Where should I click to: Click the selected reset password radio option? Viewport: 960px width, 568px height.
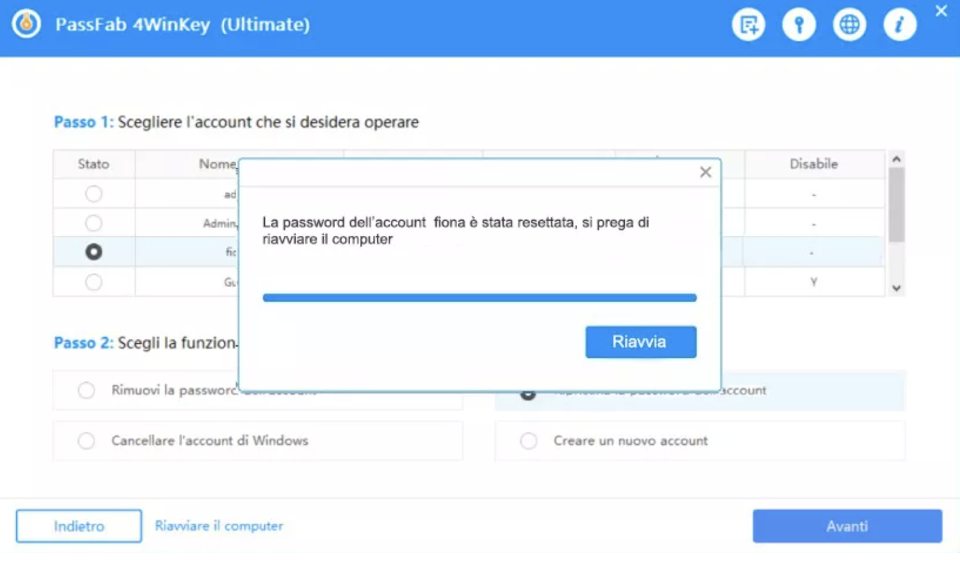point(528,393)
